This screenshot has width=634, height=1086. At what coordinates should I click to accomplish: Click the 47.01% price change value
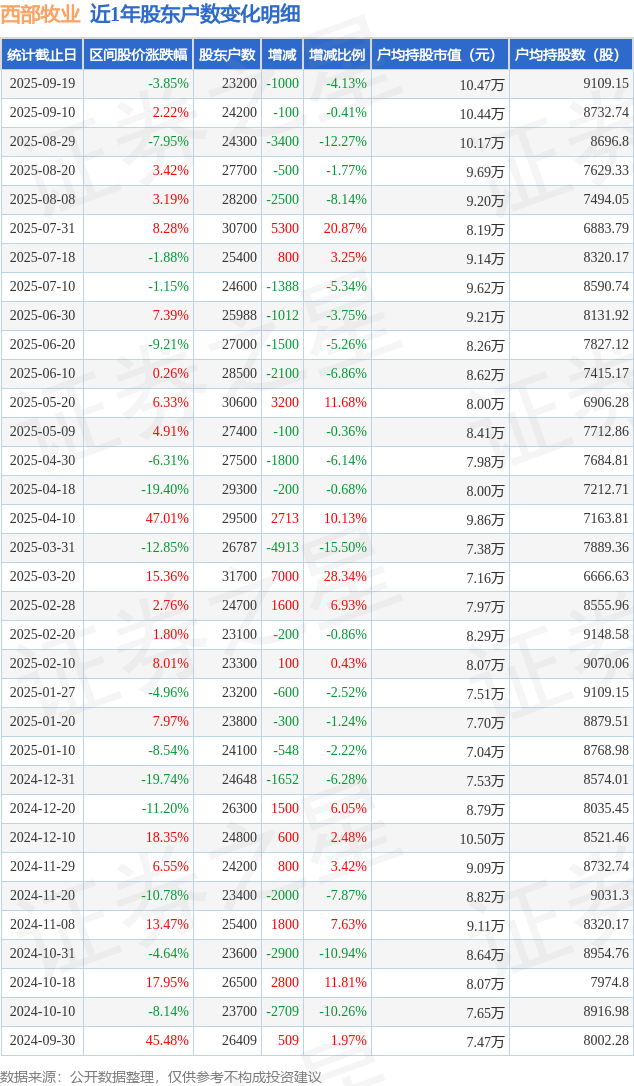coord(167,518)
